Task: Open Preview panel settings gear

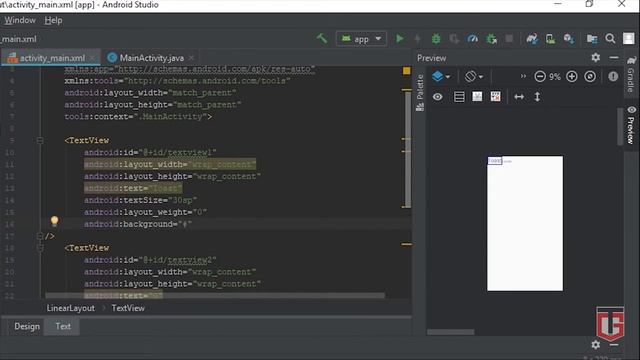Action: (596, 58)
